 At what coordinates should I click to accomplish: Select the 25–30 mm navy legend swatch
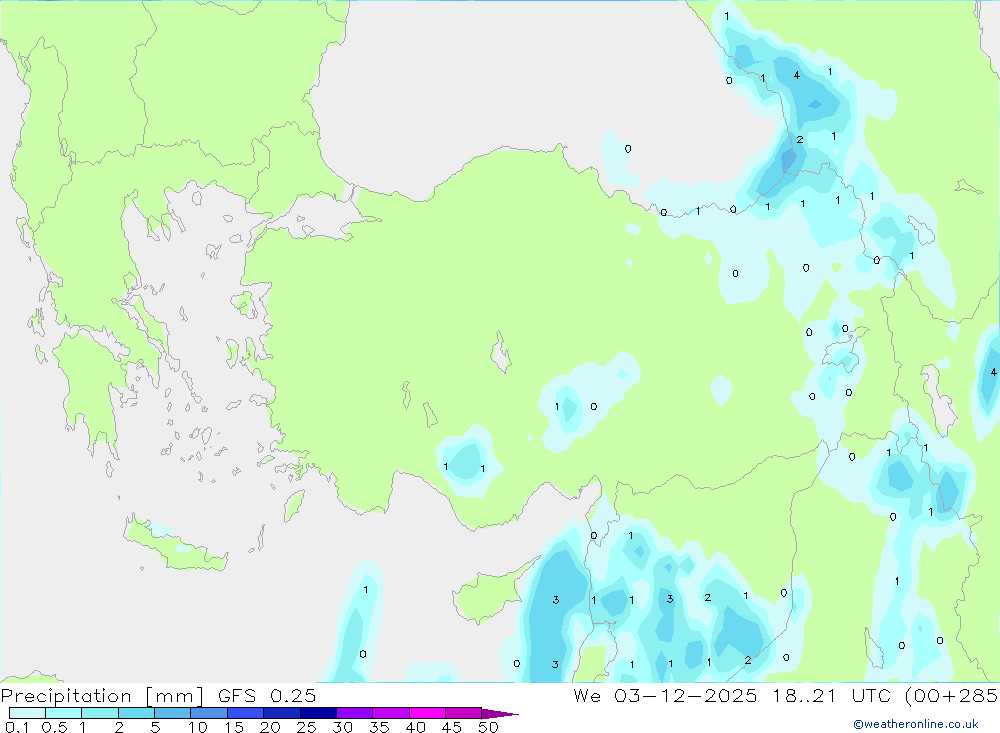pyautogui.click(x=318, y=713)
